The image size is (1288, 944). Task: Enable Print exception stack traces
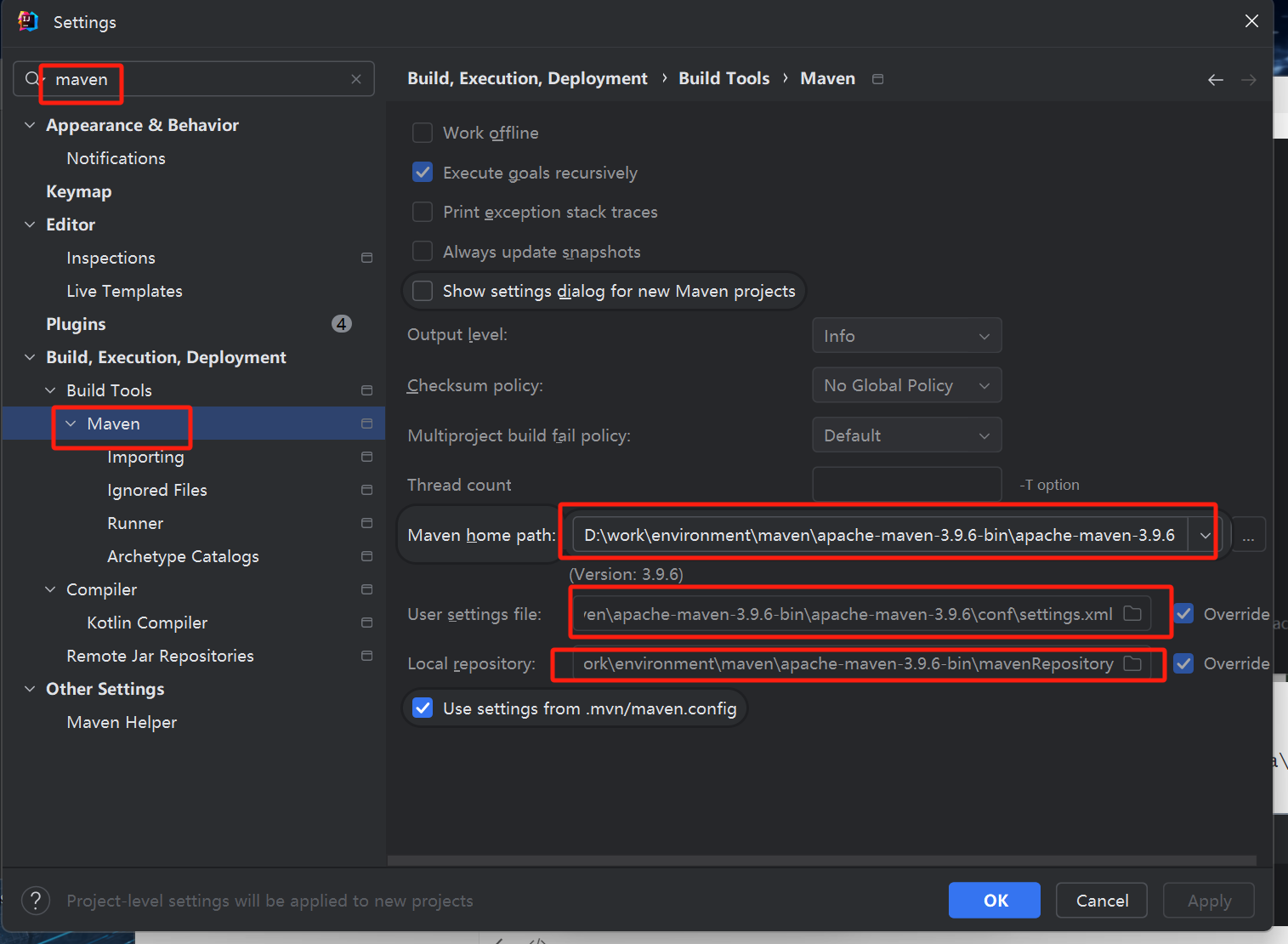[423, 212]
